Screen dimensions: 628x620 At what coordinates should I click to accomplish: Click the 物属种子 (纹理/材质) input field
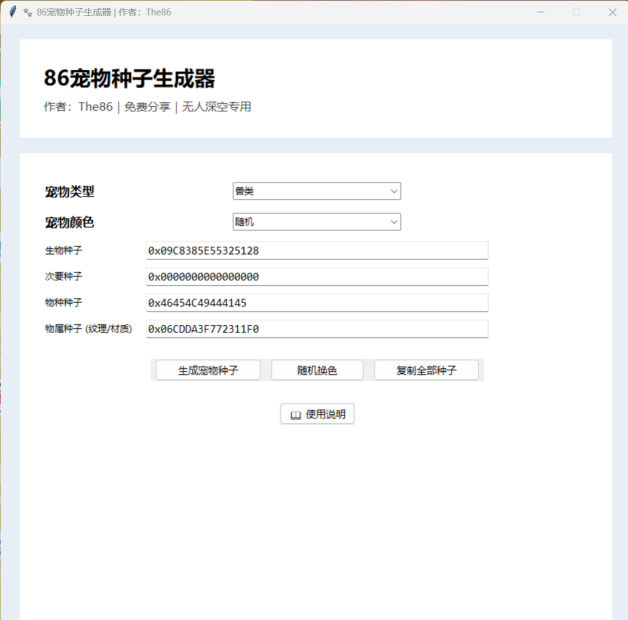[317, 329]
